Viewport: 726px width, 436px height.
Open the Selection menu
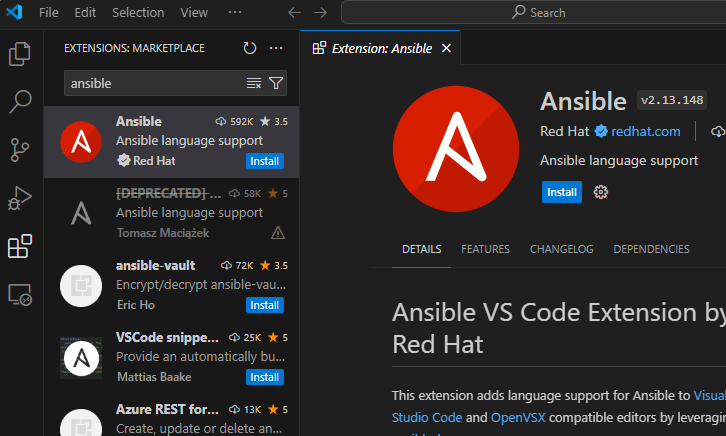coord(138,12)
